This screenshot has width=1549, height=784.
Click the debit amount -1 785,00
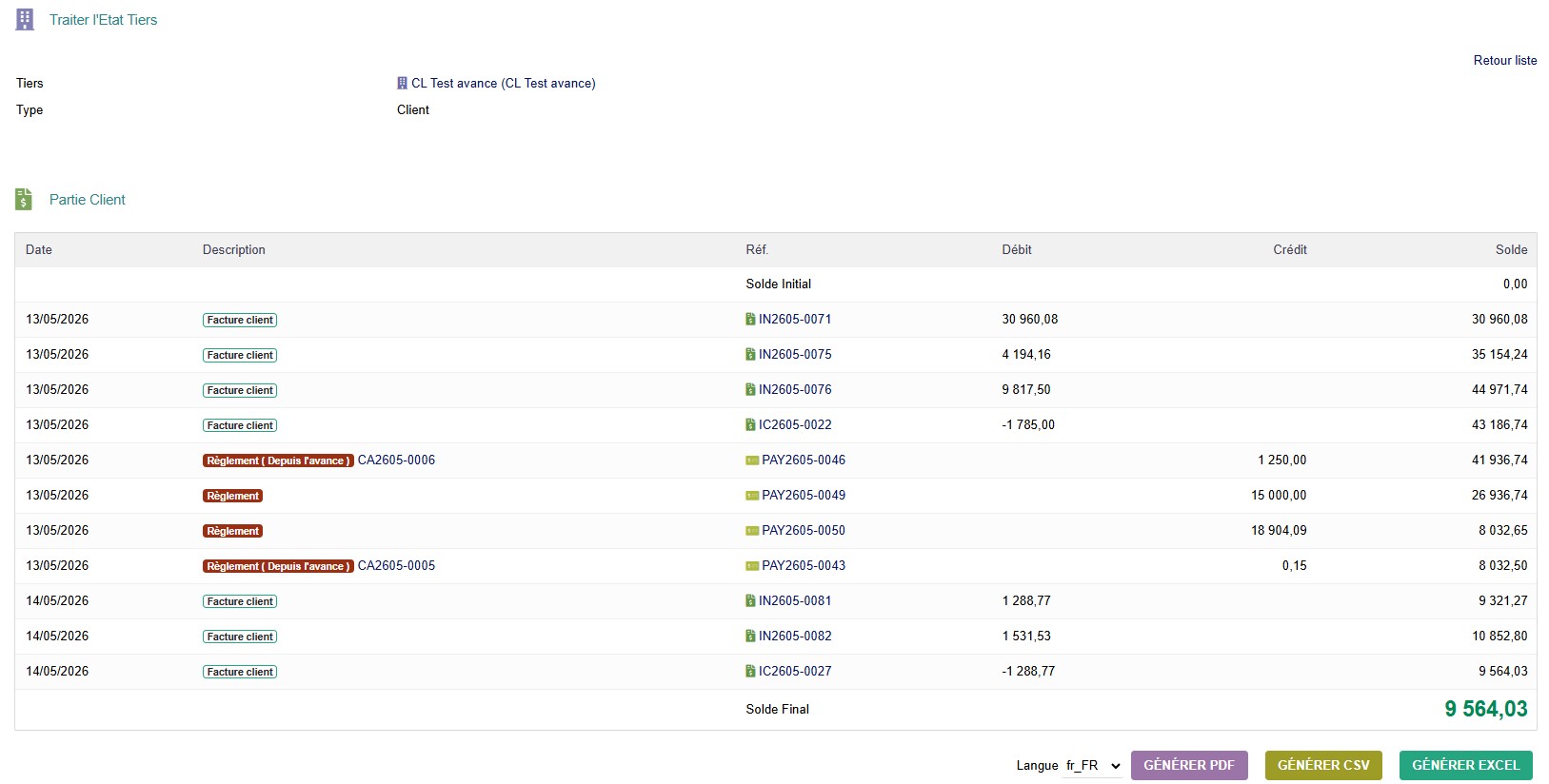pos(1028,424)
